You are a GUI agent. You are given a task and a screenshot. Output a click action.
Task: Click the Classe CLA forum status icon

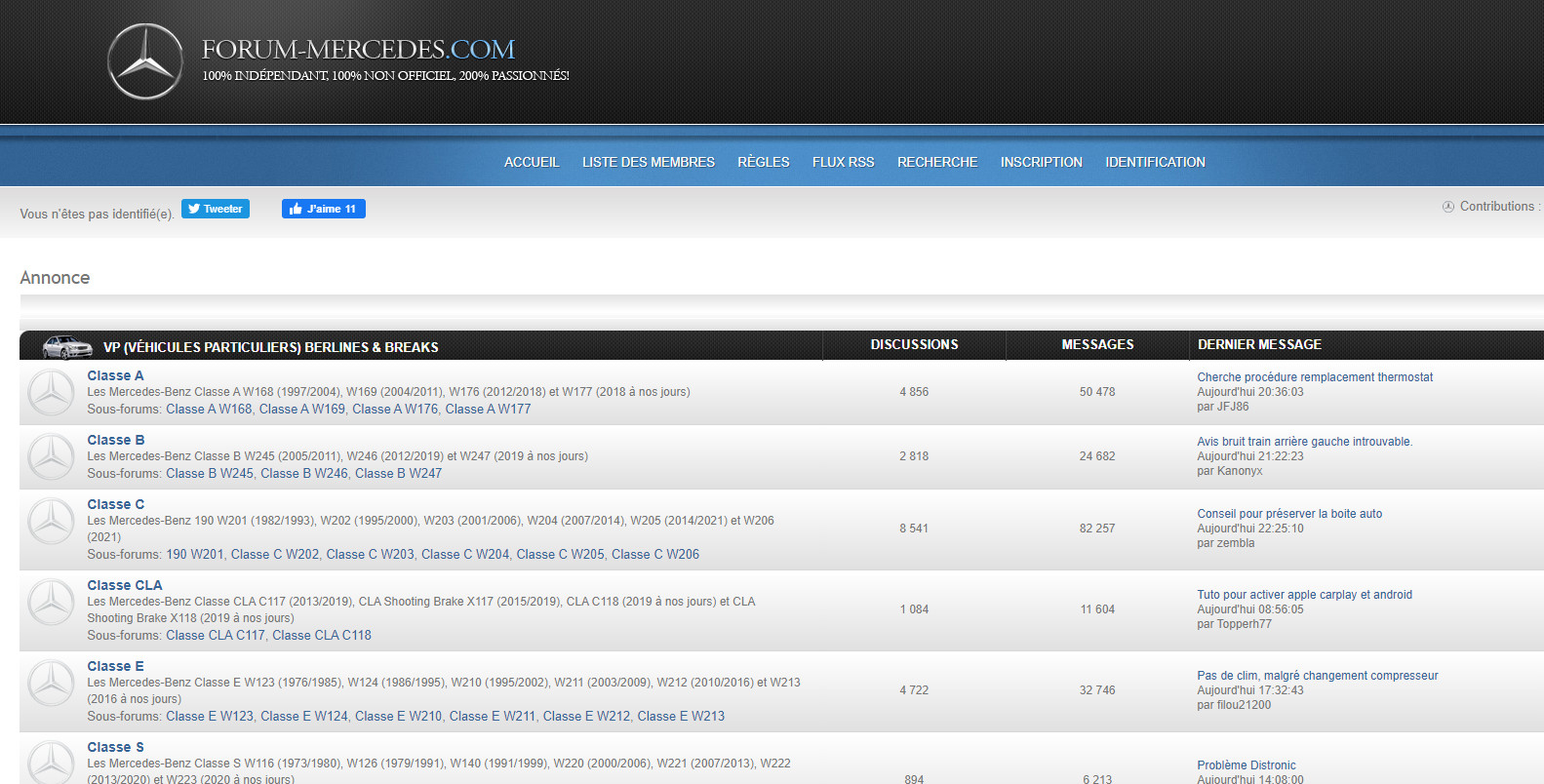[x=51, y=603]
